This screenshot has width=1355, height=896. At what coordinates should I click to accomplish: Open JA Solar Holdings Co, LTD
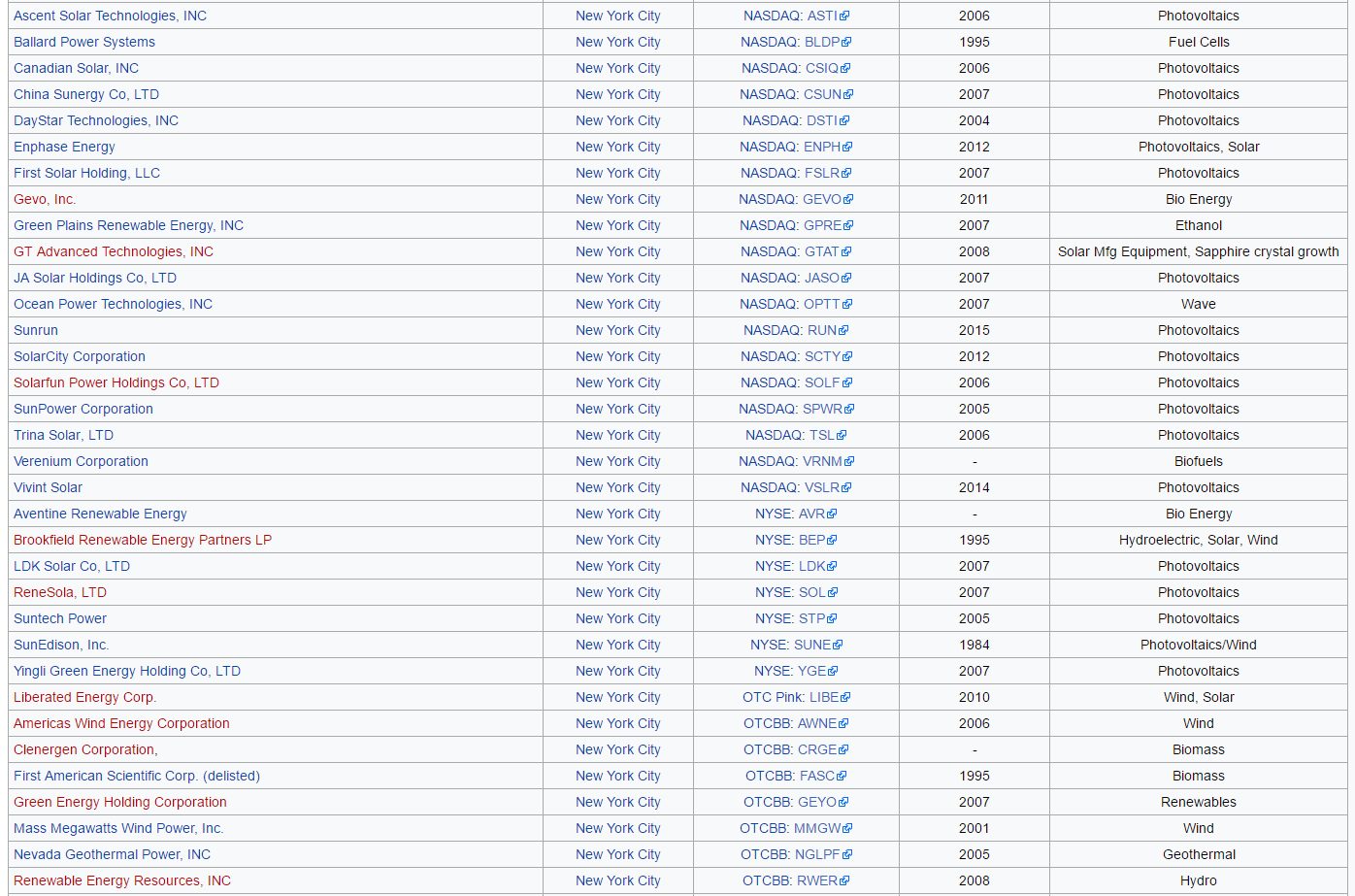pos(95,278)
